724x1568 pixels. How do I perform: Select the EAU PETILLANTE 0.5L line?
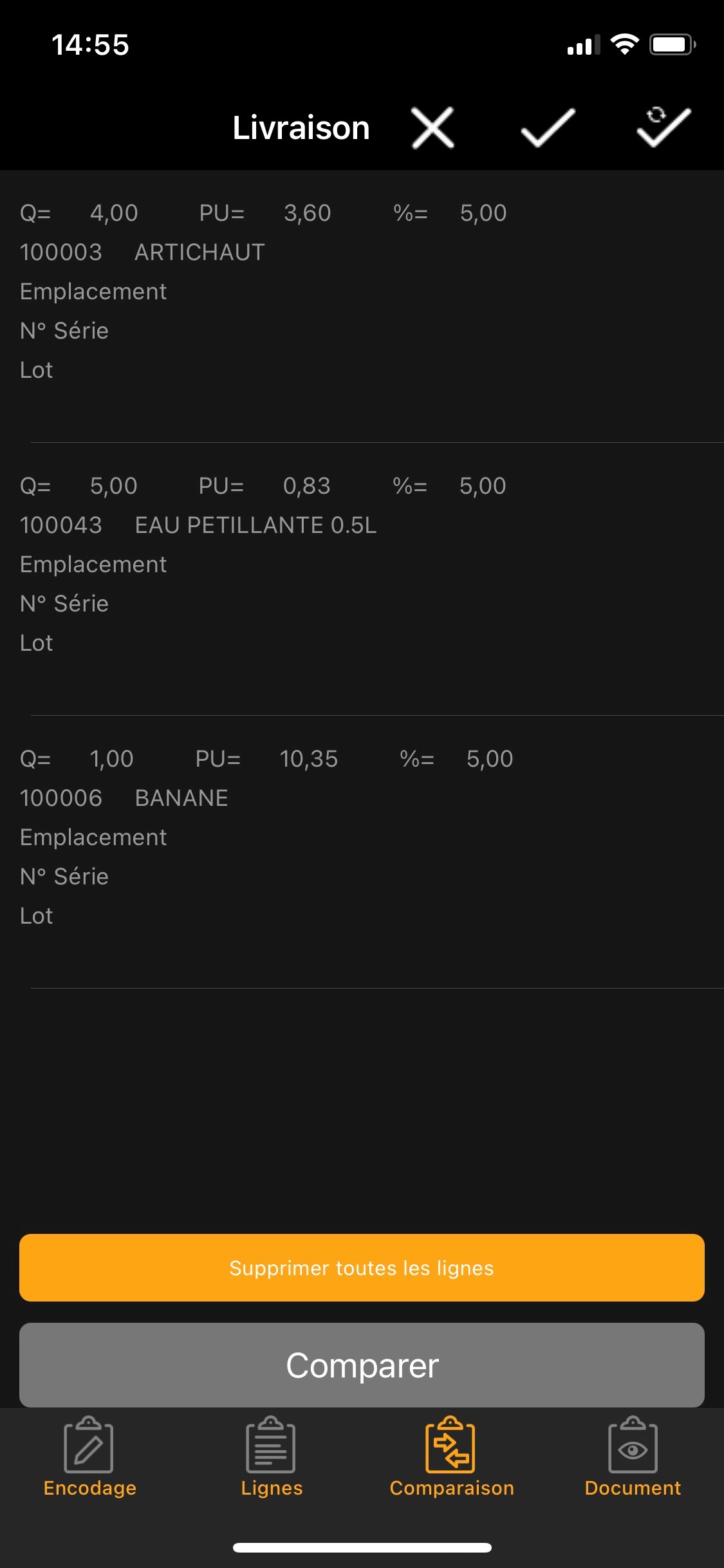[x=255, y=525]
